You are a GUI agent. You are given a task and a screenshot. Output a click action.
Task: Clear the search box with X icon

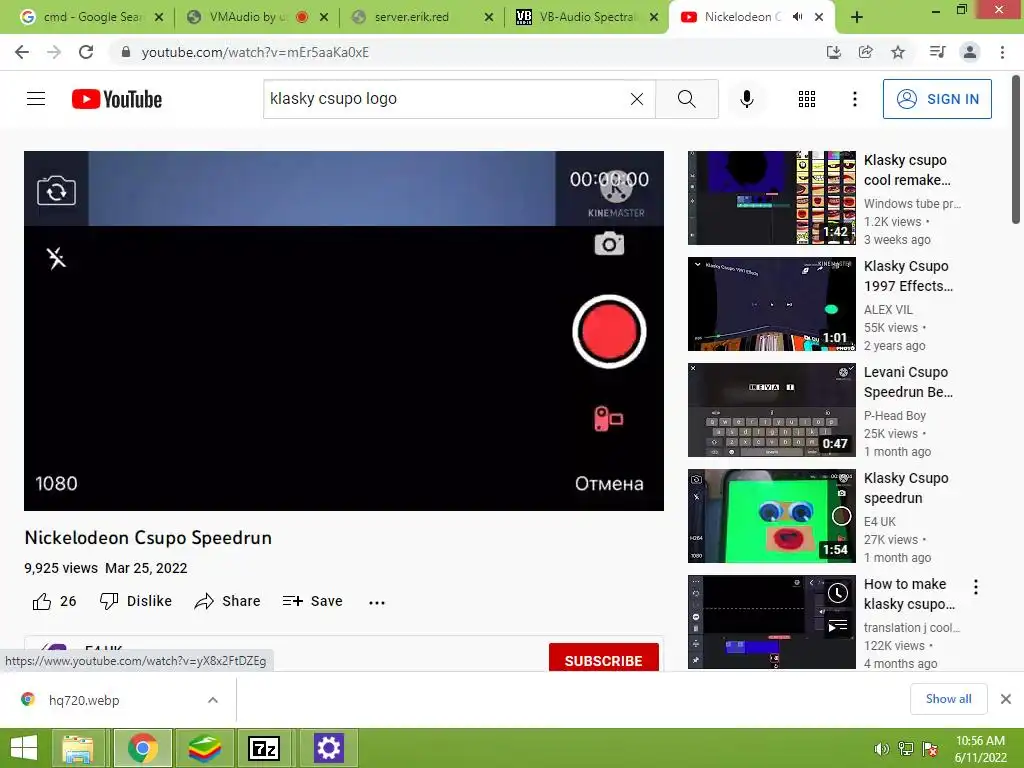637,99
